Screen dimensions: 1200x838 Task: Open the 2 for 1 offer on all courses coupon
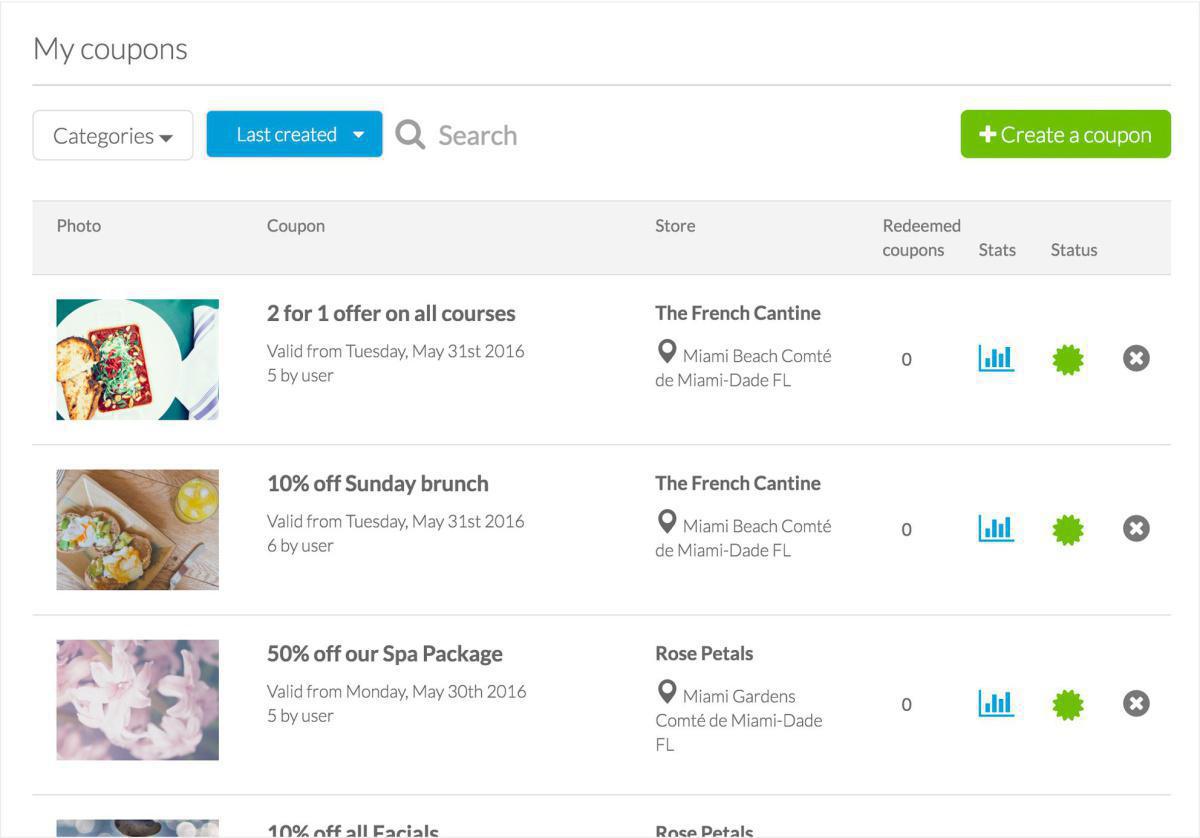coord(391,313)
